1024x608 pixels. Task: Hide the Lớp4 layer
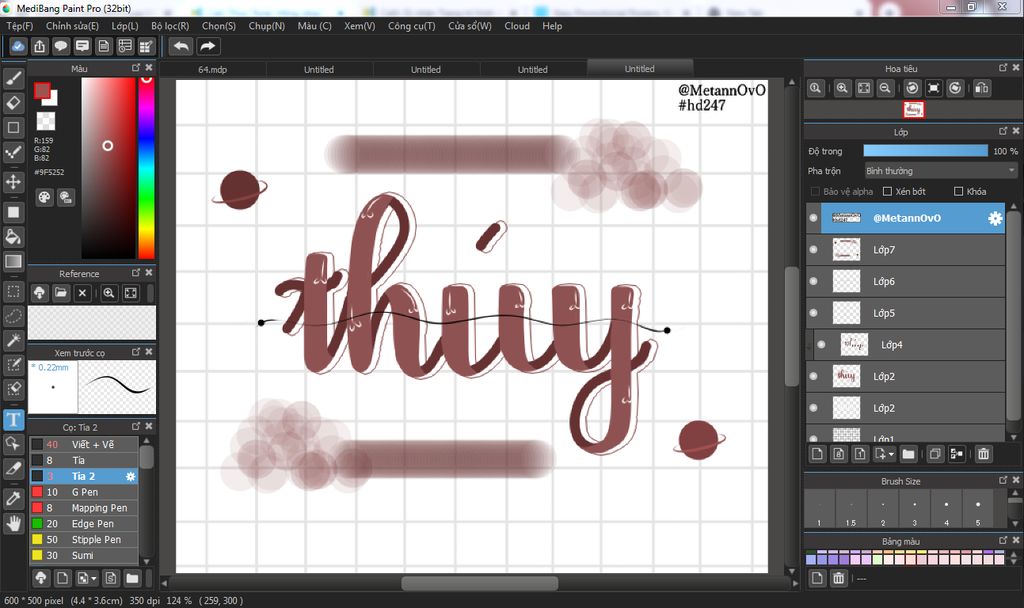(x=822, y=345)
